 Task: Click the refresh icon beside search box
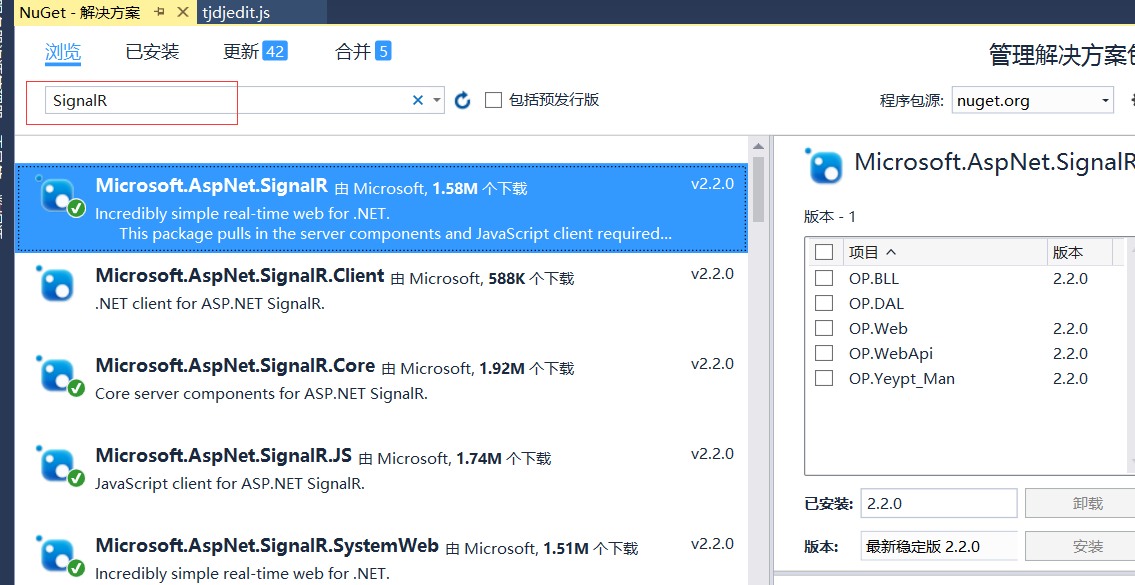463,101
